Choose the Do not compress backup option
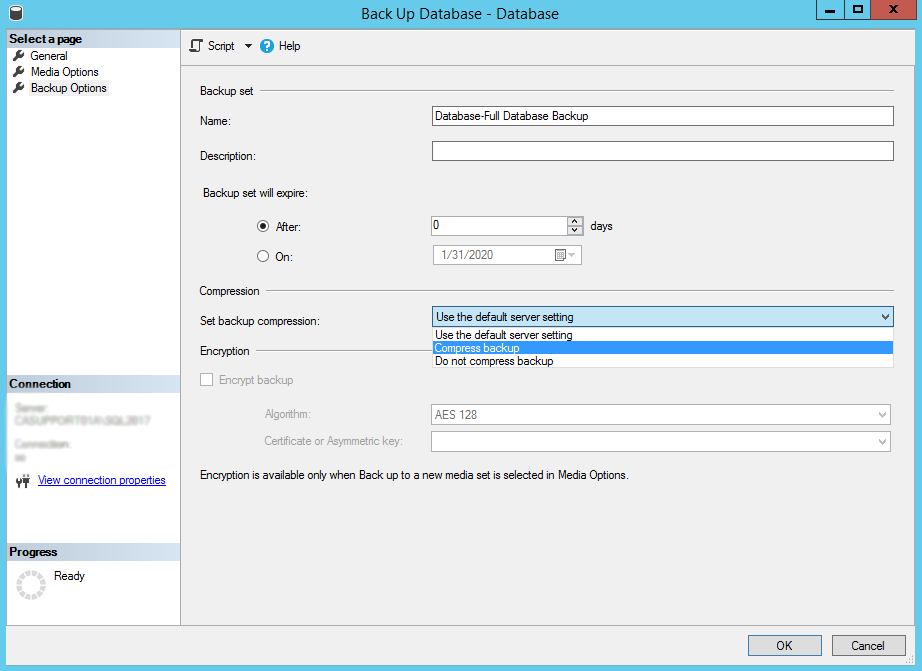This screenshot has width=922, height=671. [x=663, y=361]
